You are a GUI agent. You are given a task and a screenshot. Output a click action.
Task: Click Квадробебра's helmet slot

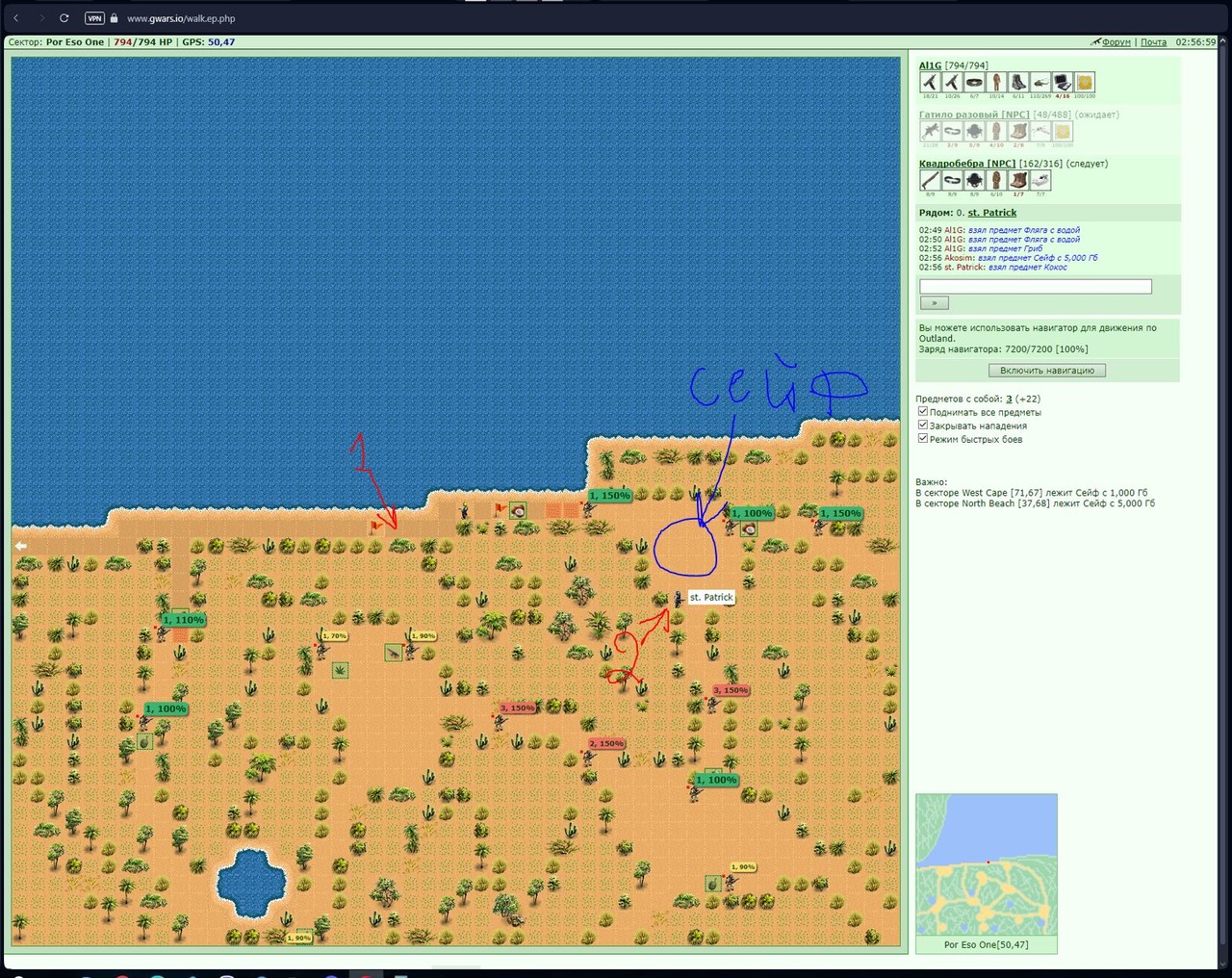(x=974, y=181)
